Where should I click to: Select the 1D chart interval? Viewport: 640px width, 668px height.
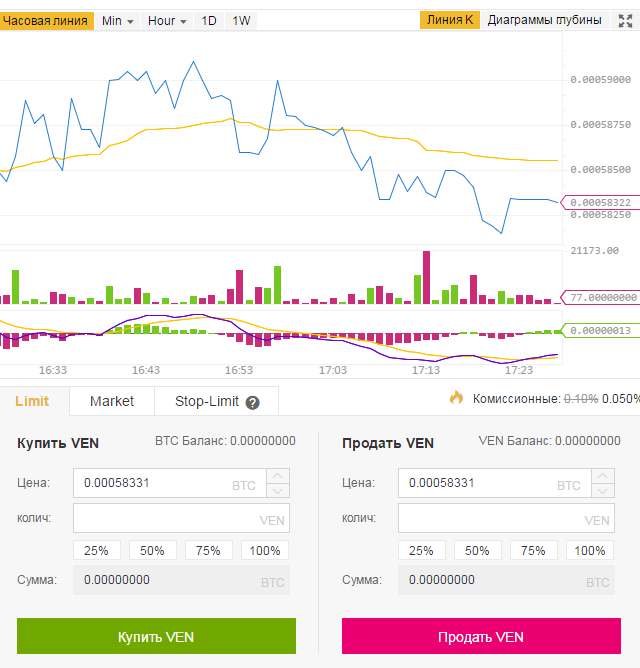point(209,20)
